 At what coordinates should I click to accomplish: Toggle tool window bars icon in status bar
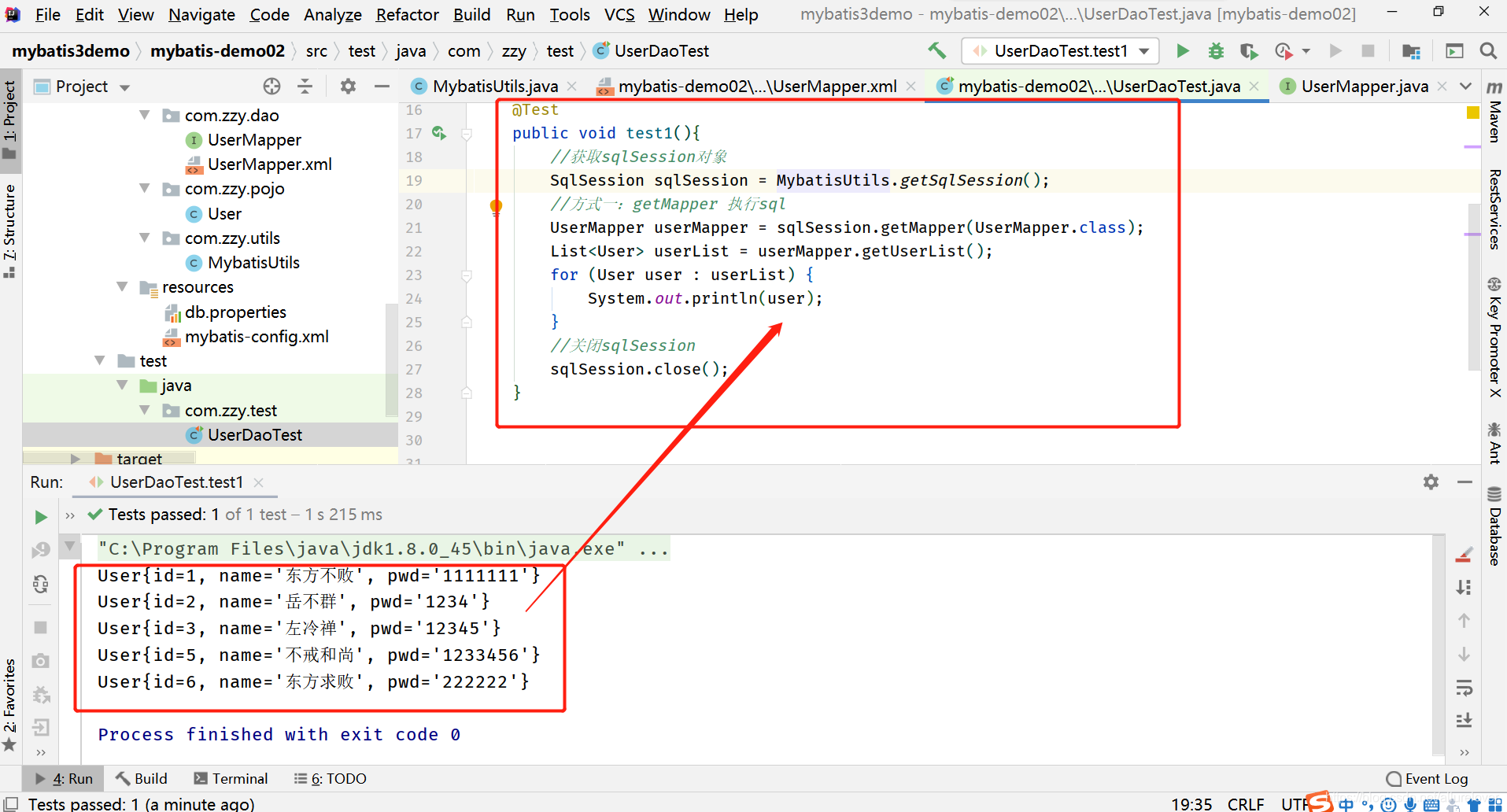point(11,803)
